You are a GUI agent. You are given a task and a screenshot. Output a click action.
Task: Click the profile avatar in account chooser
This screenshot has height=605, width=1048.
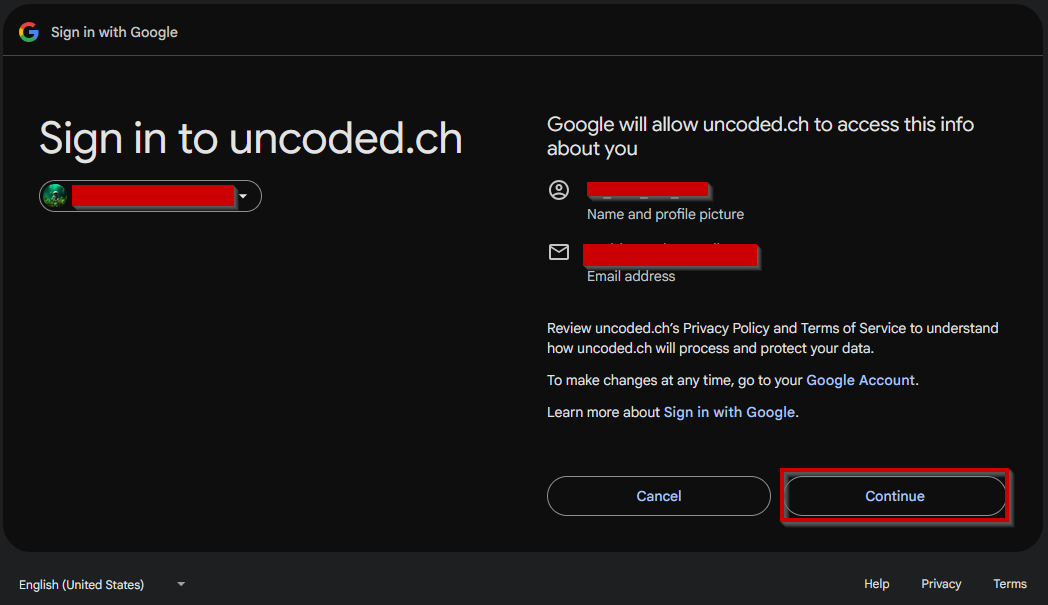coord(55,196)
